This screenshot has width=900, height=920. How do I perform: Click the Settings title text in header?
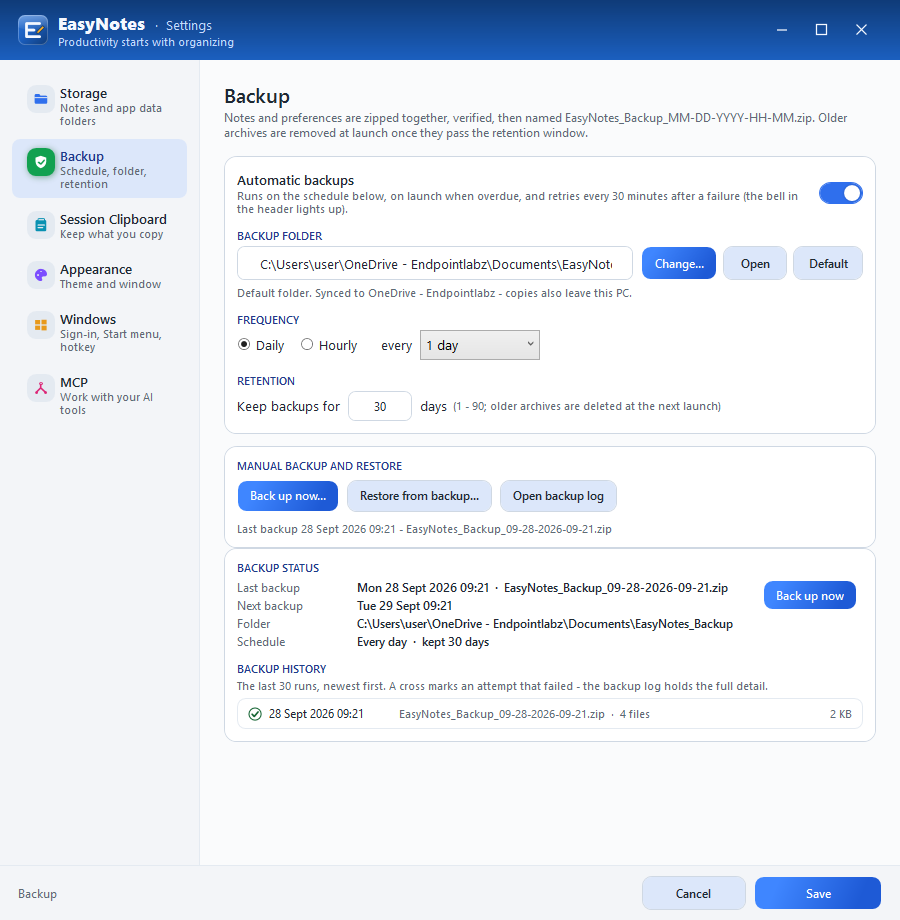point(188,26)
